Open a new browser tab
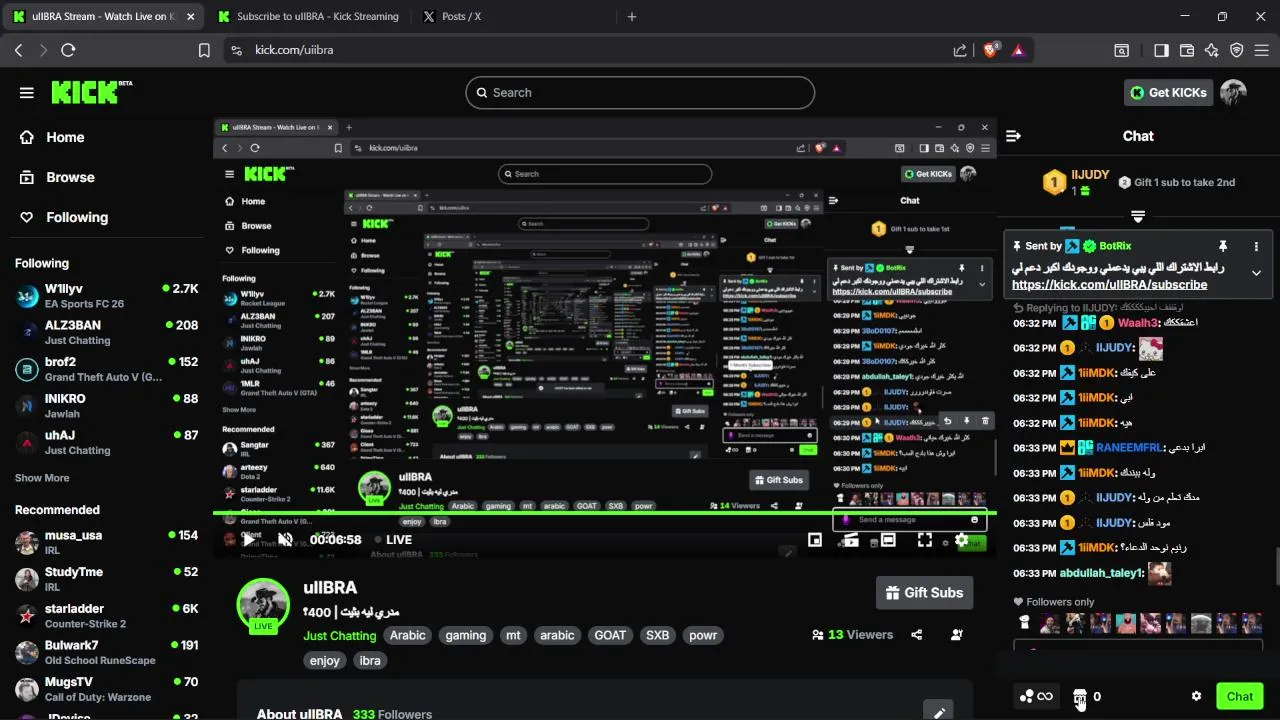 tap(632, 16)
